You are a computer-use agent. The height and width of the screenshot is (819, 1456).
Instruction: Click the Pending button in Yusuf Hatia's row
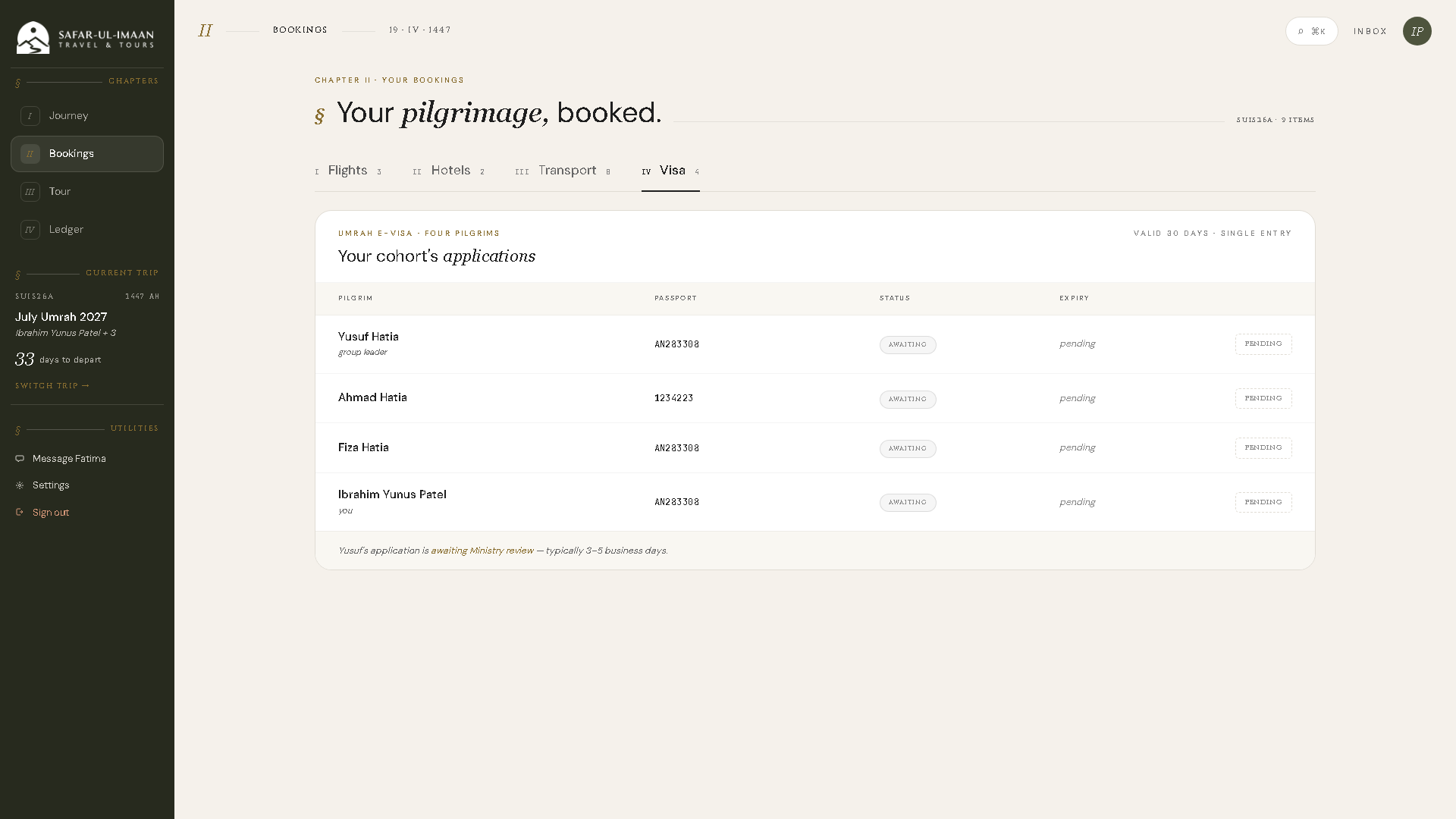coord(1263,344)
